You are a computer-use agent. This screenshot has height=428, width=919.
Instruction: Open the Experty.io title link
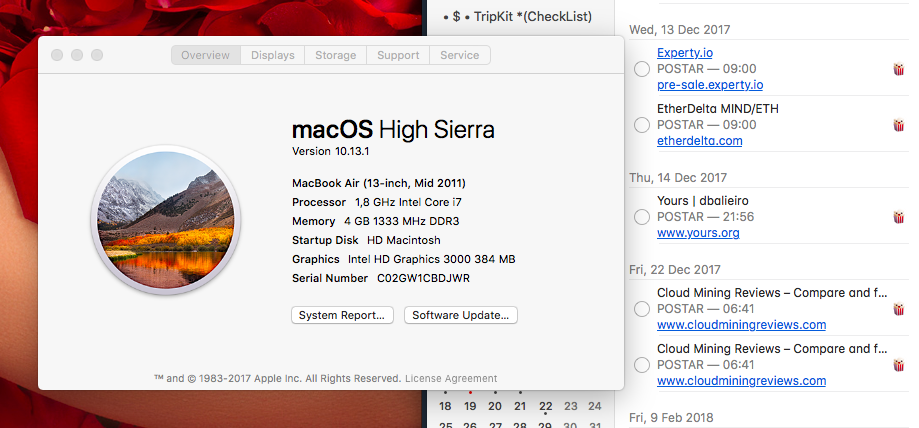pos(685,53)
